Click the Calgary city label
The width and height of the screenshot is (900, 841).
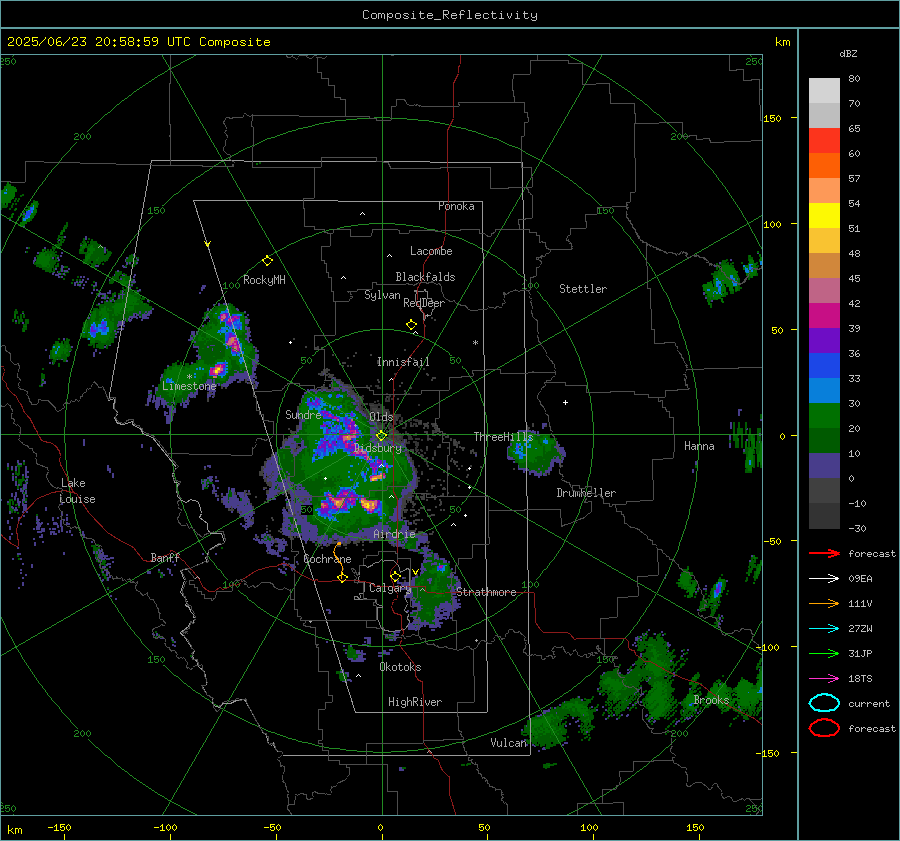[390, 588]
